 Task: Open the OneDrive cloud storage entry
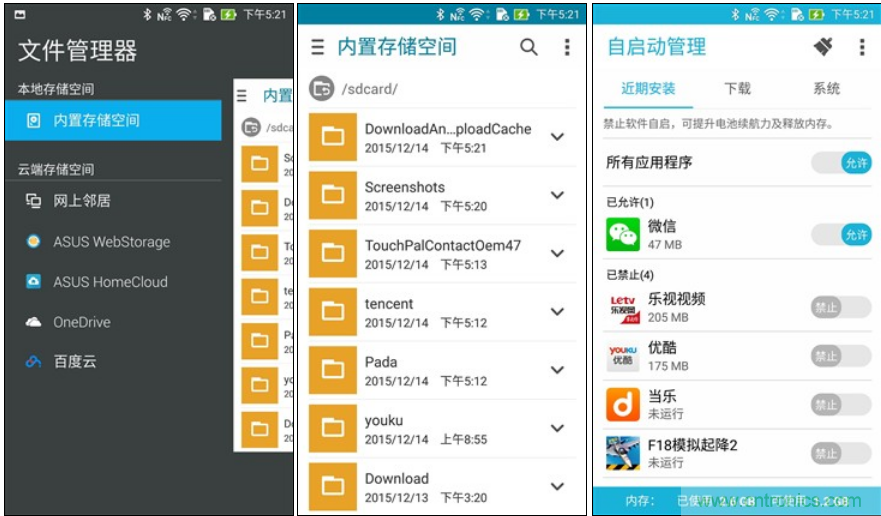82,322
